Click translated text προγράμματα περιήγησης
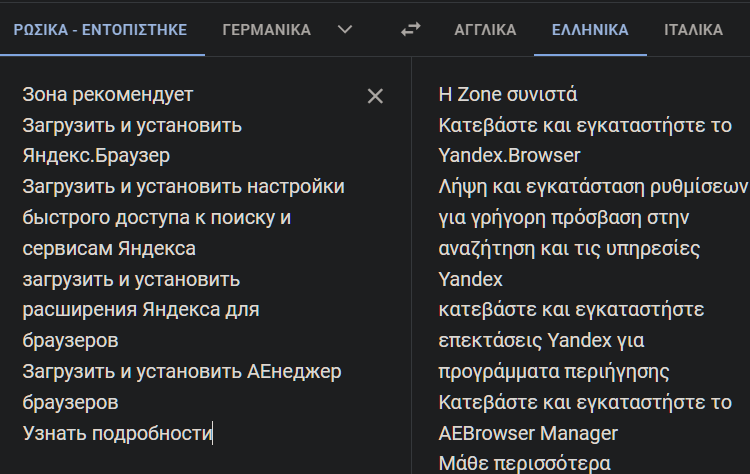750x474 pixels. point(553,372)
